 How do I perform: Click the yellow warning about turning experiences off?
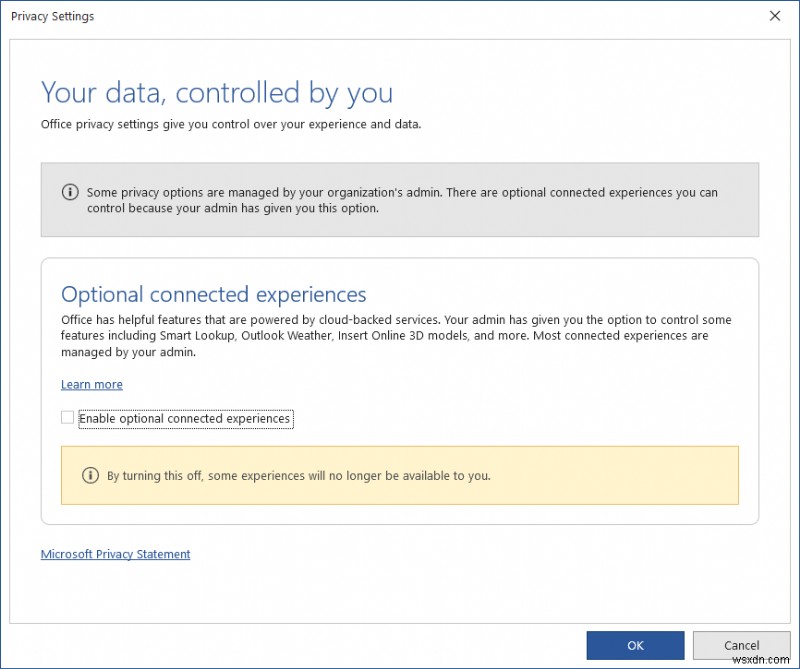tap(400, 475)
